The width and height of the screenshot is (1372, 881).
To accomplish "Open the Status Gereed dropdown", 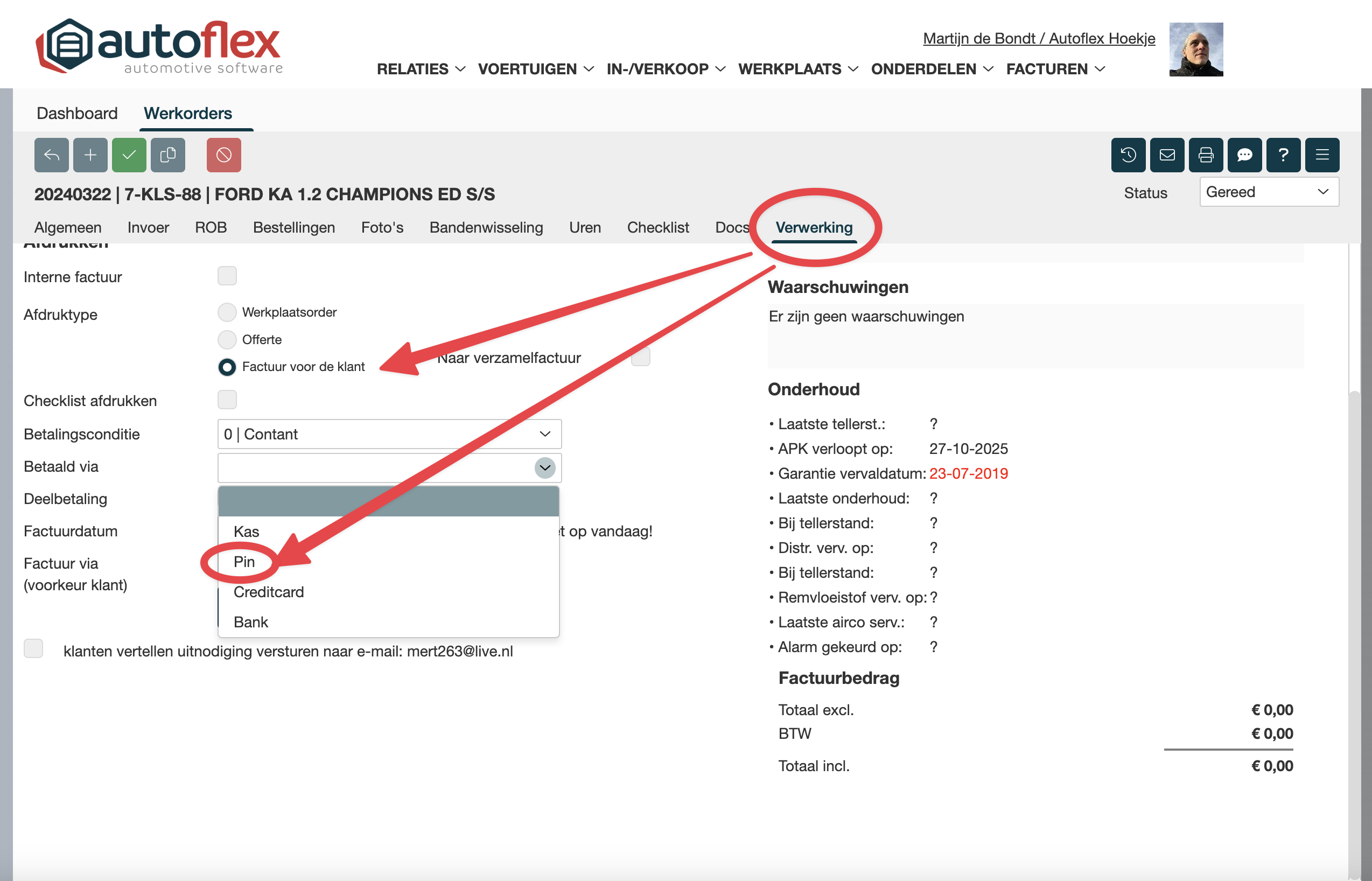I will (x=1269, y=192).
